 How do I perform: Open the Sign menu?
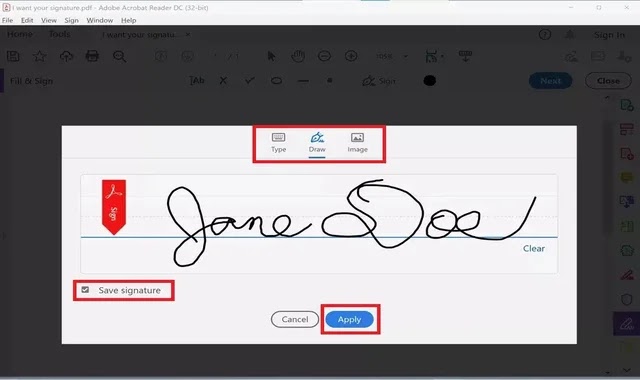pyautogui.click(x=71, y=20)
